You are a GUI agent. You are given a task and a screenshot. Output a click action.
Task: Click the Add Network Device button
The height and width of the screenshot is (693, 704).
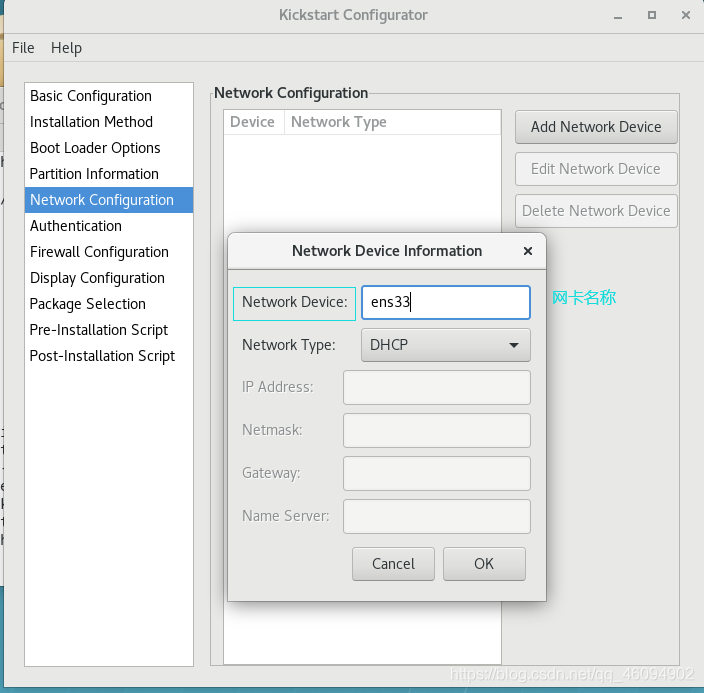(596, 127)
